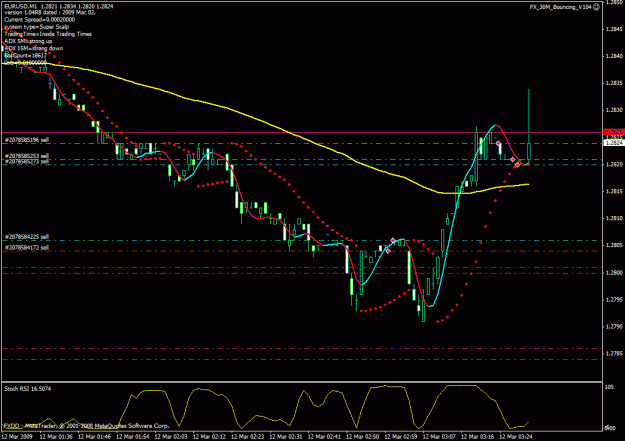Click the 1.2830 price axis label

[x=613, y=110]
